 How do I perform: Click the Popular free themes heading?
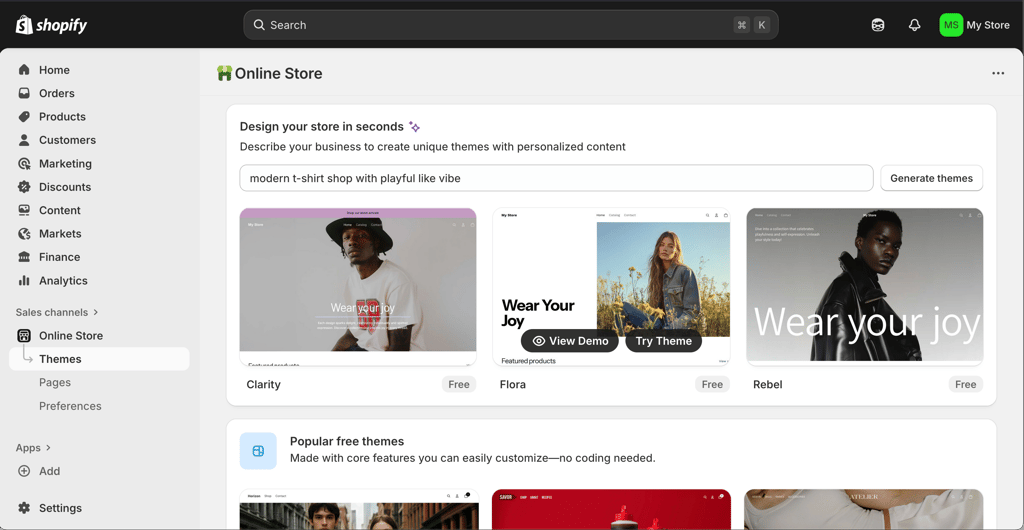347,441
